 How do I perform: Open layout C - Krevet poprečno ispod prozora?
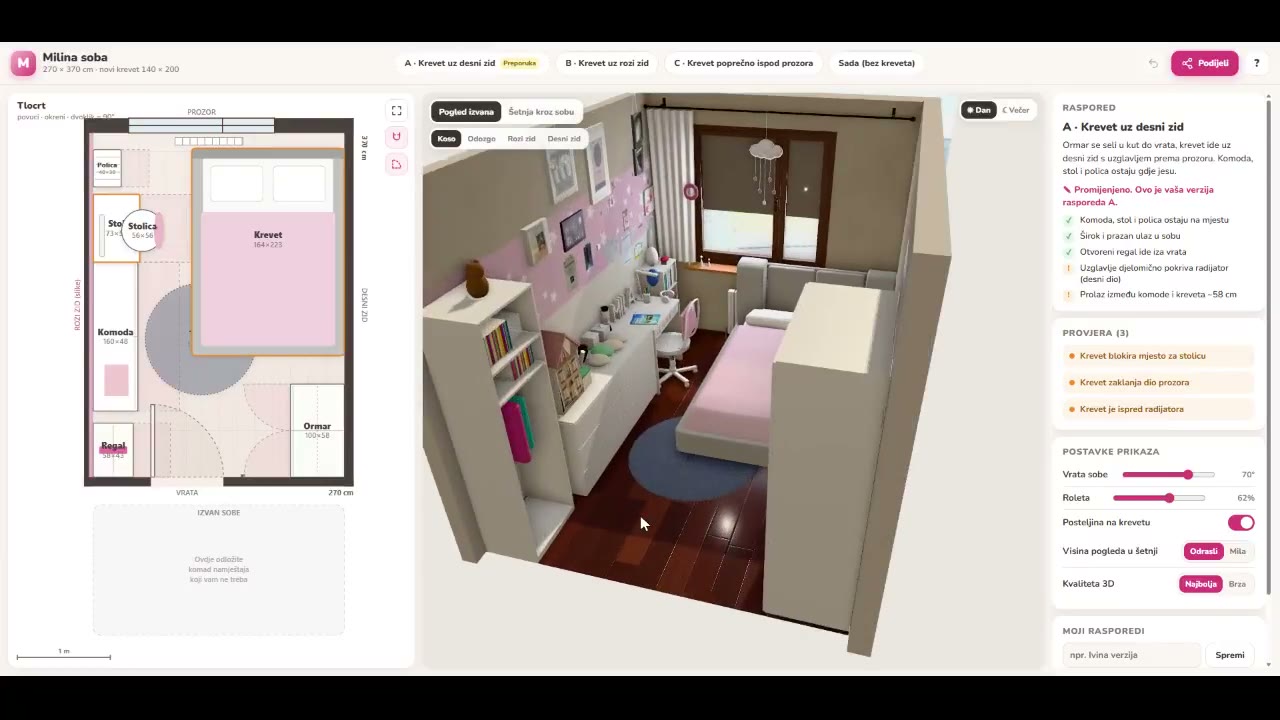pos(743,63)
